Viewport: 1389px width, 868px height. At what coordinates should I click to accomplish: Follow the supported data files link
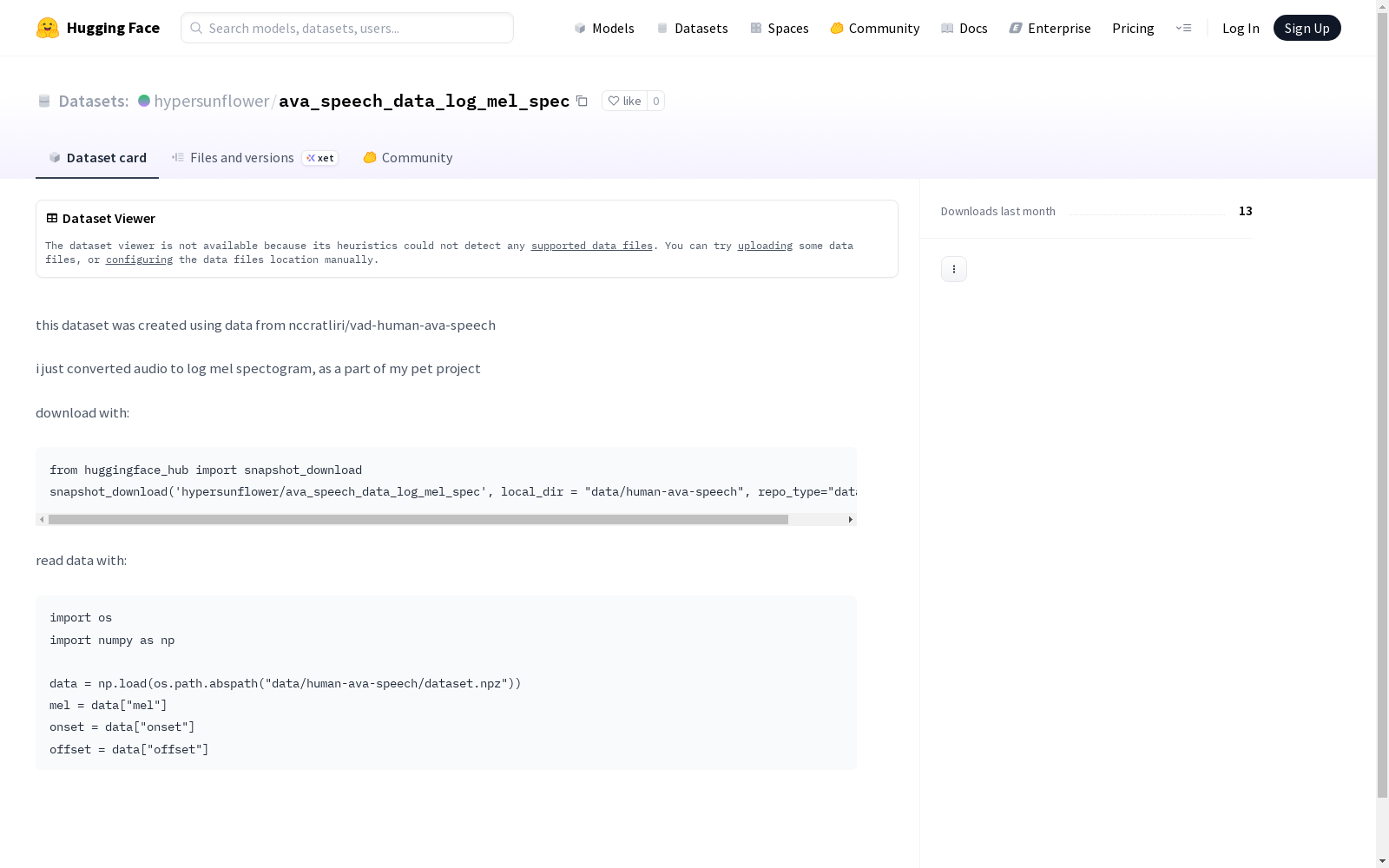tap(591, 246)
